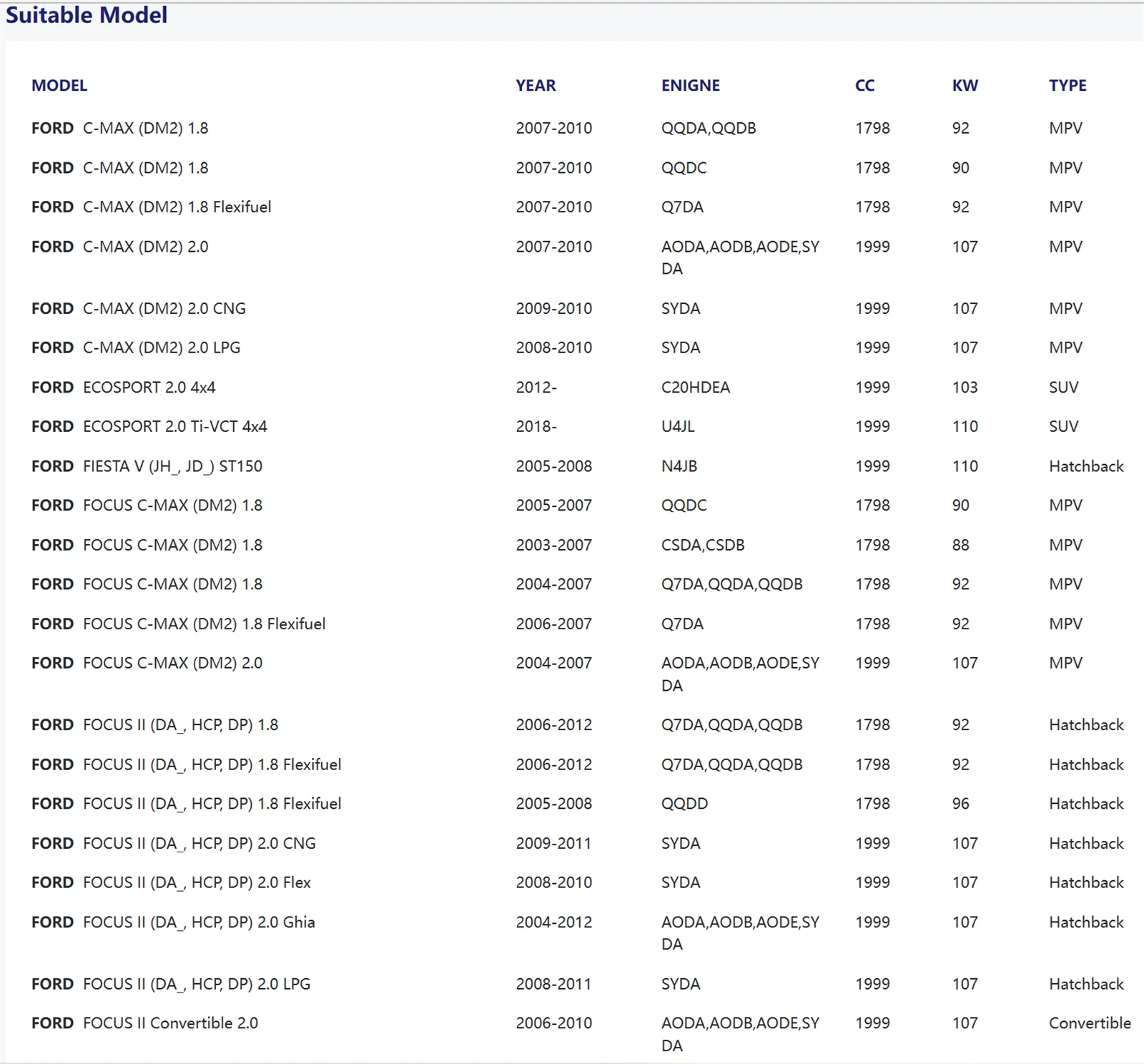The width and height of the screenshot is (1144, 1064).
Task: Click 'FIESTA V (JH_, JD_) ST150' model text
Action: click(x=173, y=466)
